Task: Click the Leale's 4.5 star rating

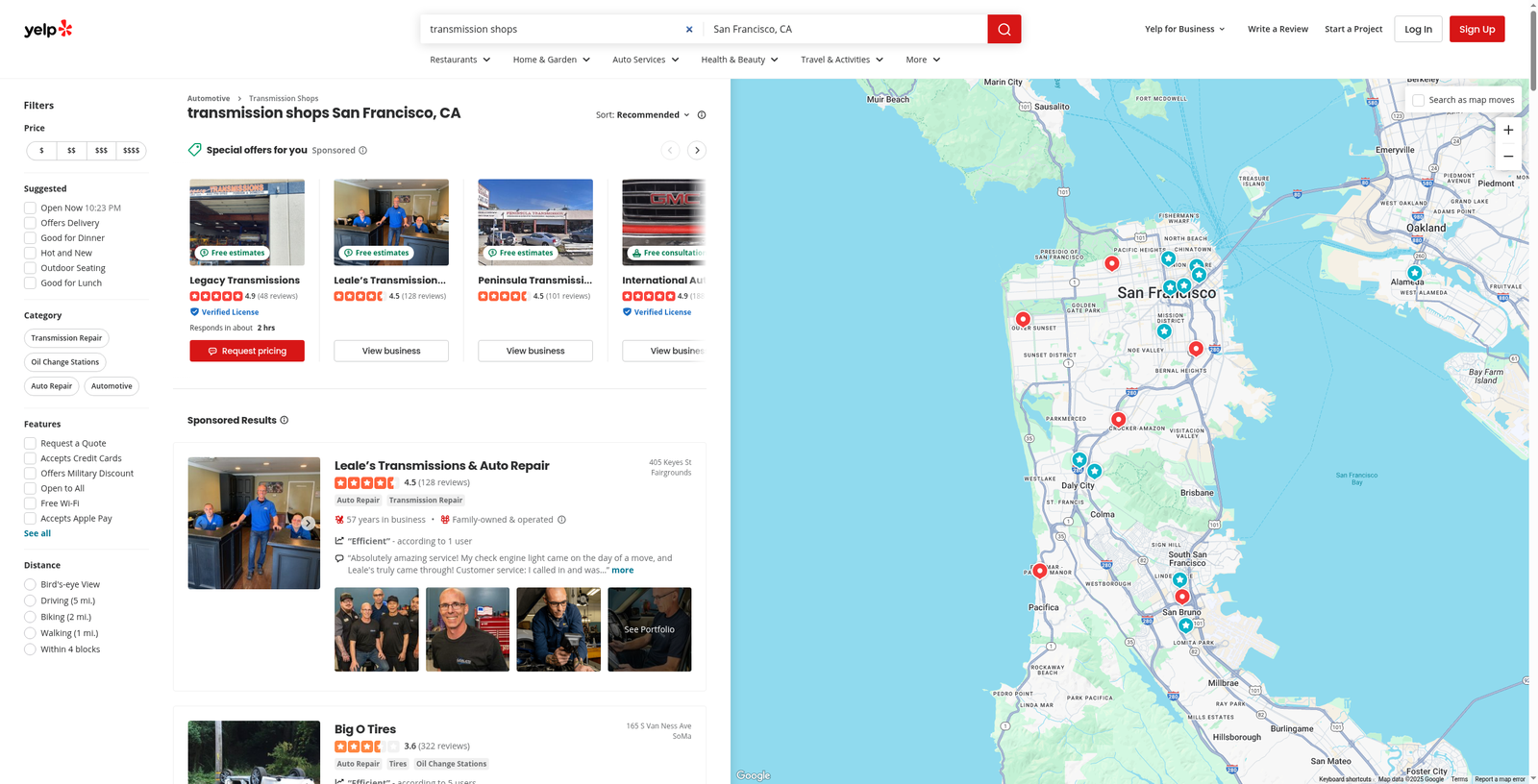Action: point(365,482)
